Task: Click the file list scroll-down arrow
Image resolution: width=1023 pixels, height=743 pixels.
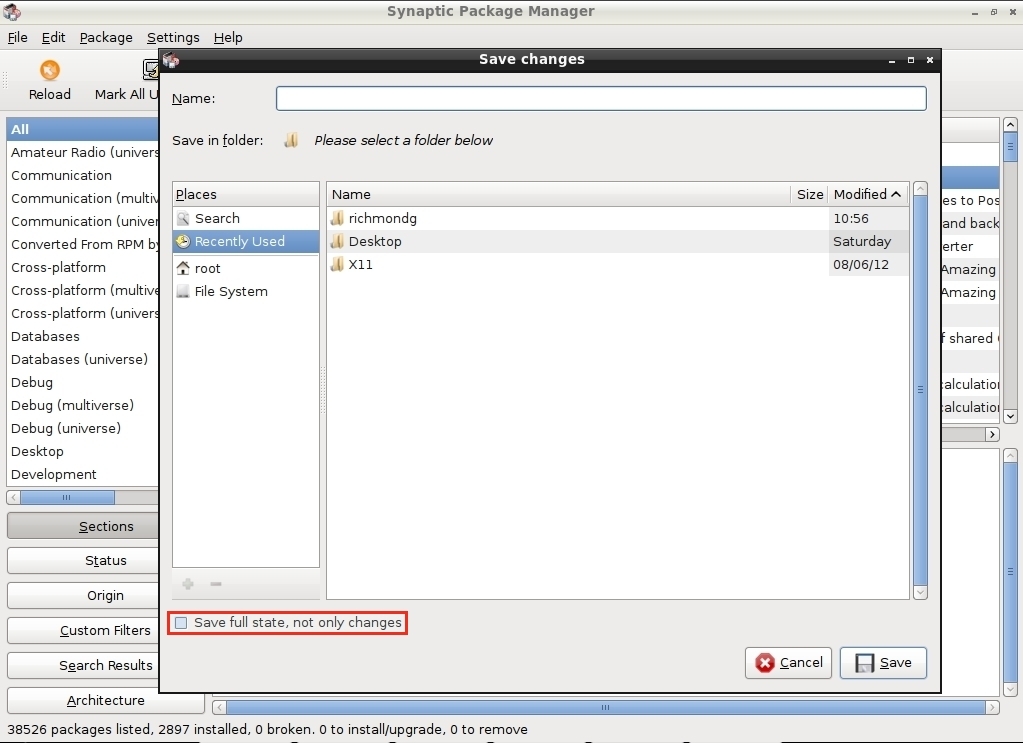Action: 921,593
